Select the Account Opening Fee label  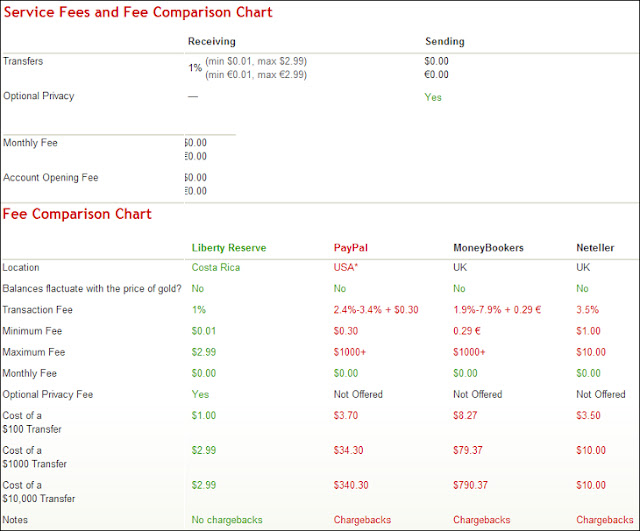(50, 178)
